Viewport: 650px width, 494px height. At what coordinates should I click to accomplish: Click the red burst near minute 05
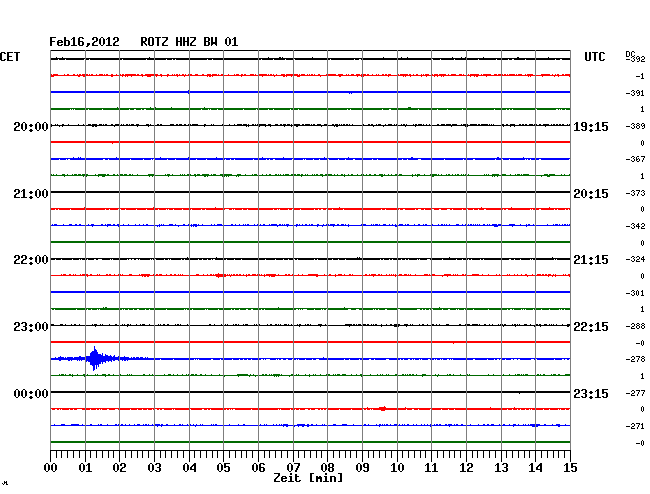click(220, 275)
